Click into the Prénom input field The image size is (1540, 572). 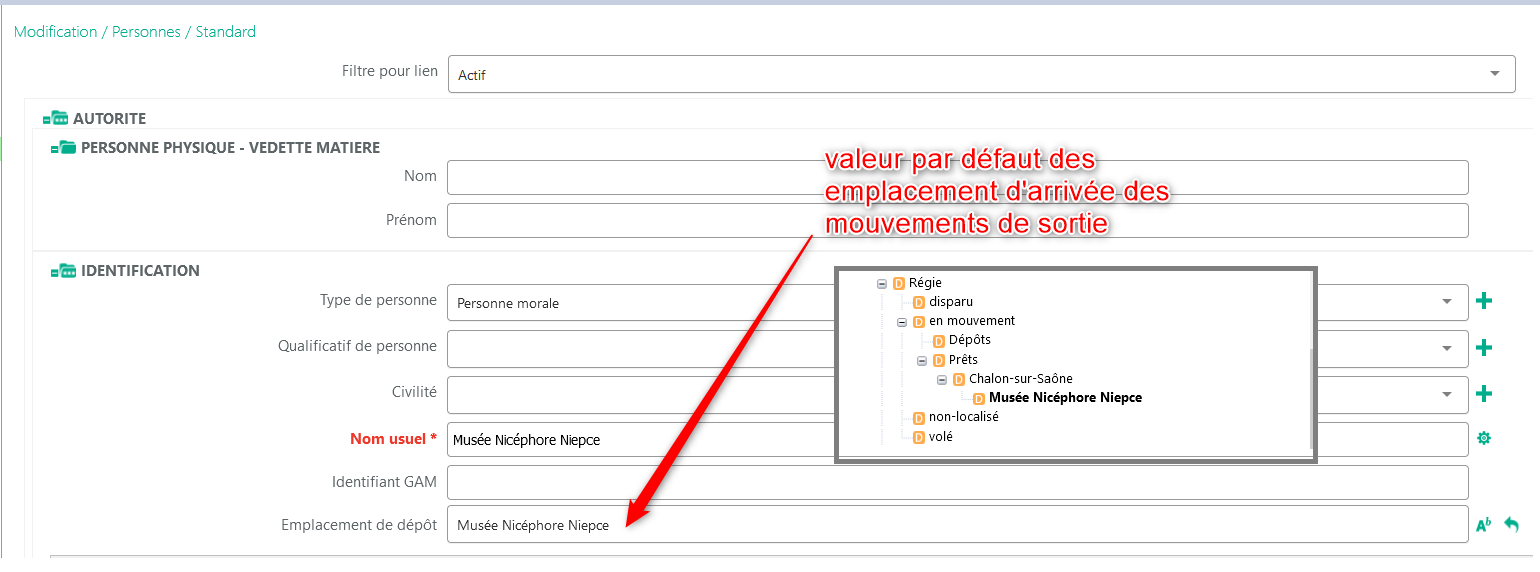coord(957,221)
